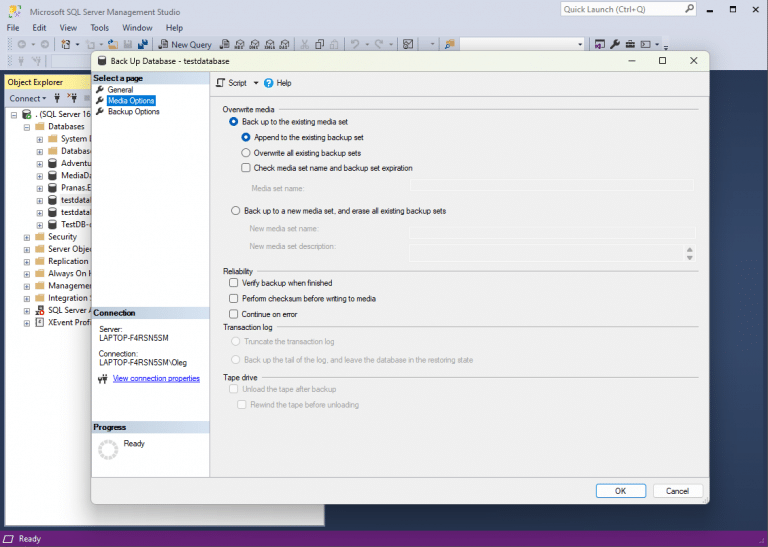Image resolution: width=768 pixels, height=547 pixels.
Task: Click the Analysis Services DMX Query icon
Action: click(x=254, y=45)
